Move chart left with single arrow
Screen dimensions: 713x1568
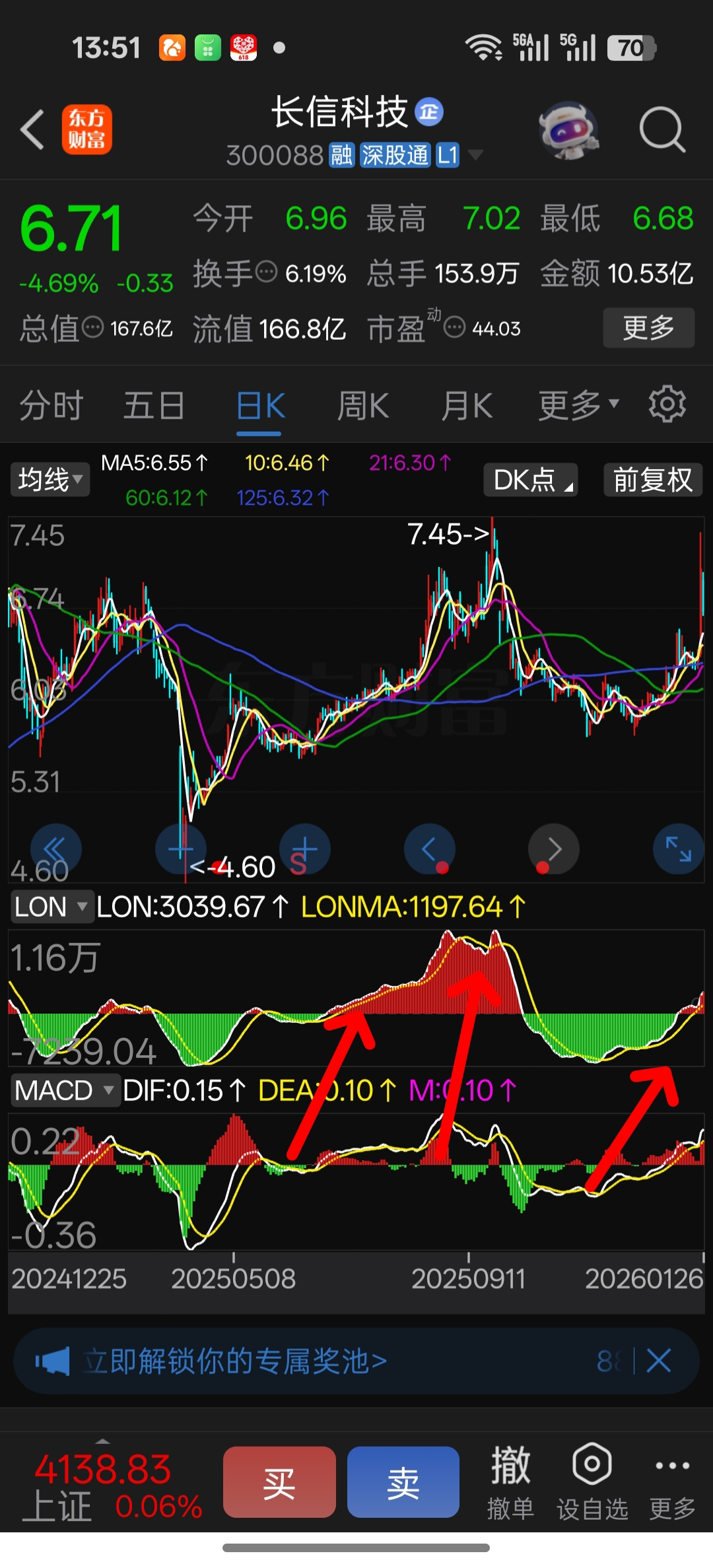click(429, 849)
